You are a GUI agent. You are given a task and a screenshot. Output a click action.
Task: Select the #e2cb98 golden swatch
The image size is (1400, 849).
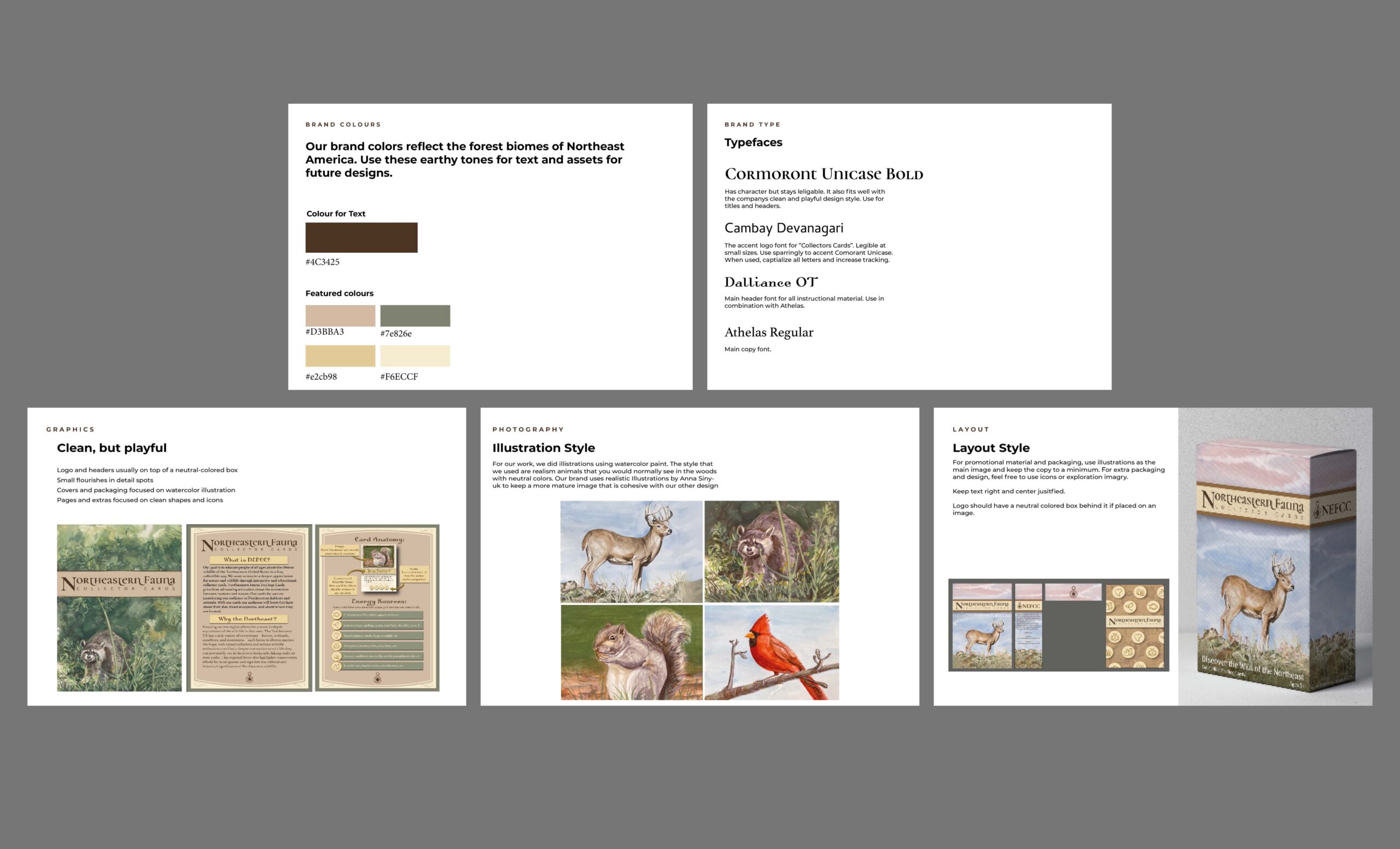coord(340,356)
